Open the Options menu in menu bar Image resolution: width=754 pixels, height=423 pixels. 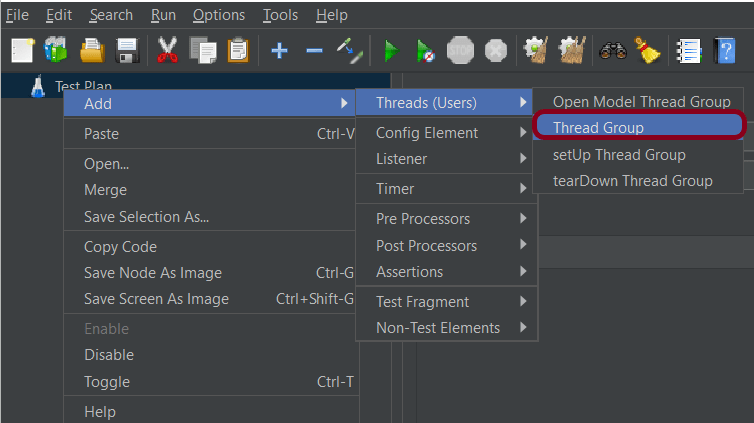click(x=218, y=15)
